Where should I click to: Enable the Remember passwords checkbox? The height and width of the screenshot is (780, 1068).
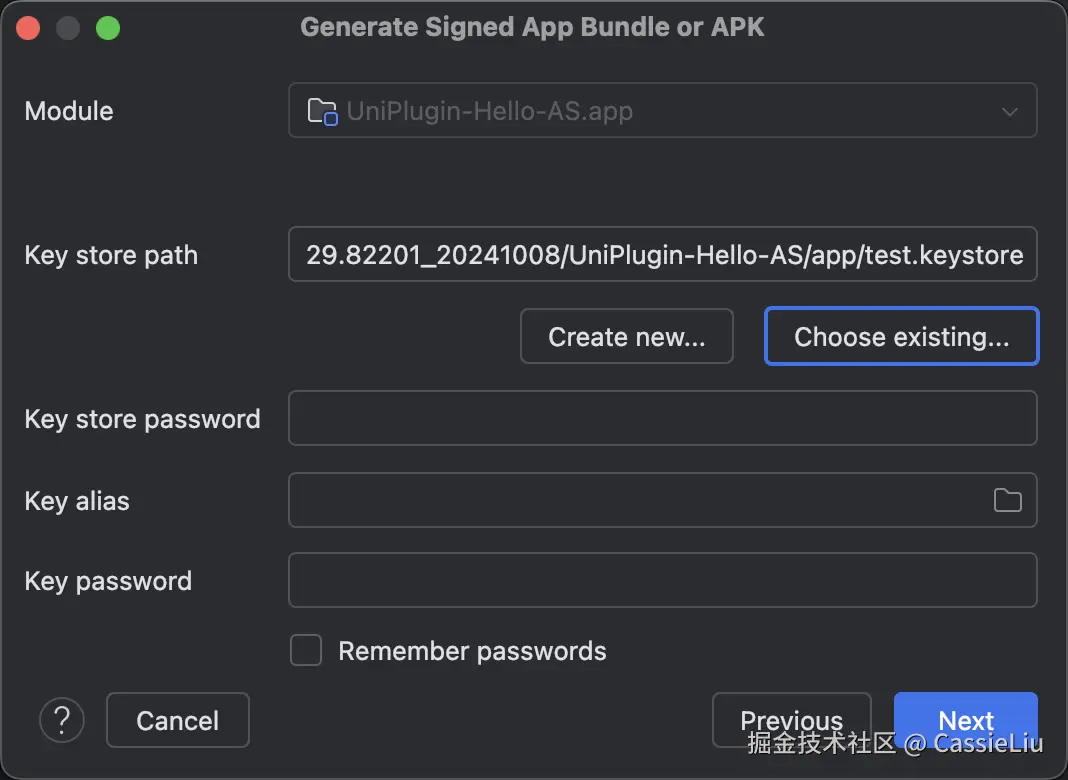click(306, 651)
